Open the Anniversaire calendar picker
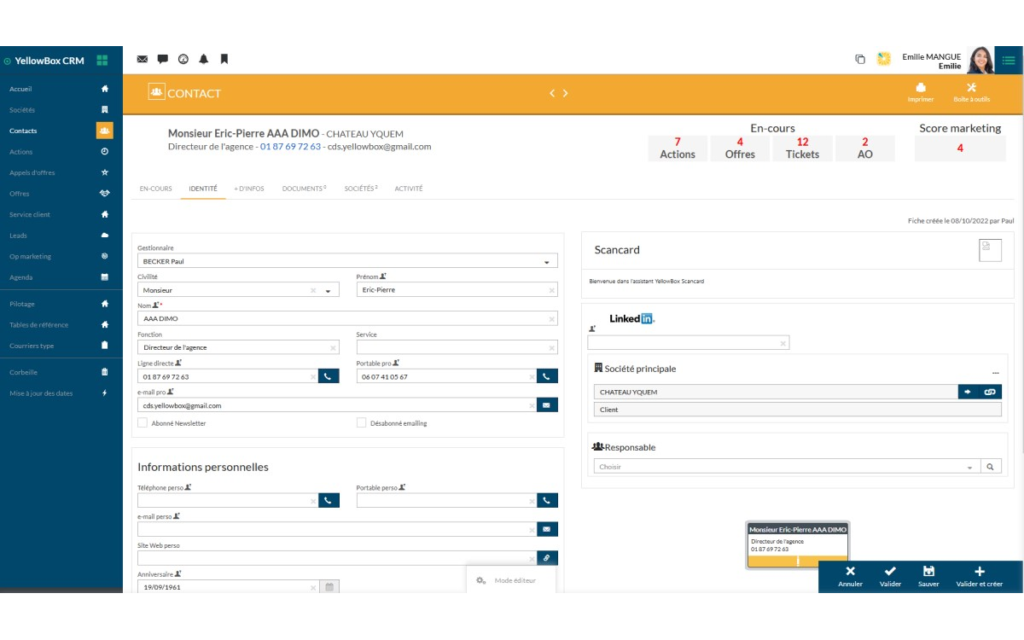The image size is (1024, 640). pyautogui.click(x=329, y=586)
